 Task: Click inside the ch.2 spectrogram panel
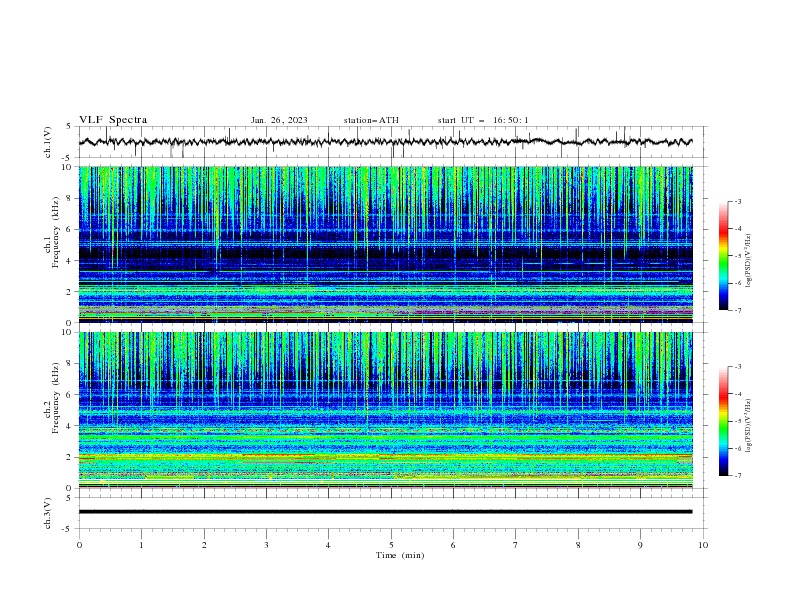[386, 410]
